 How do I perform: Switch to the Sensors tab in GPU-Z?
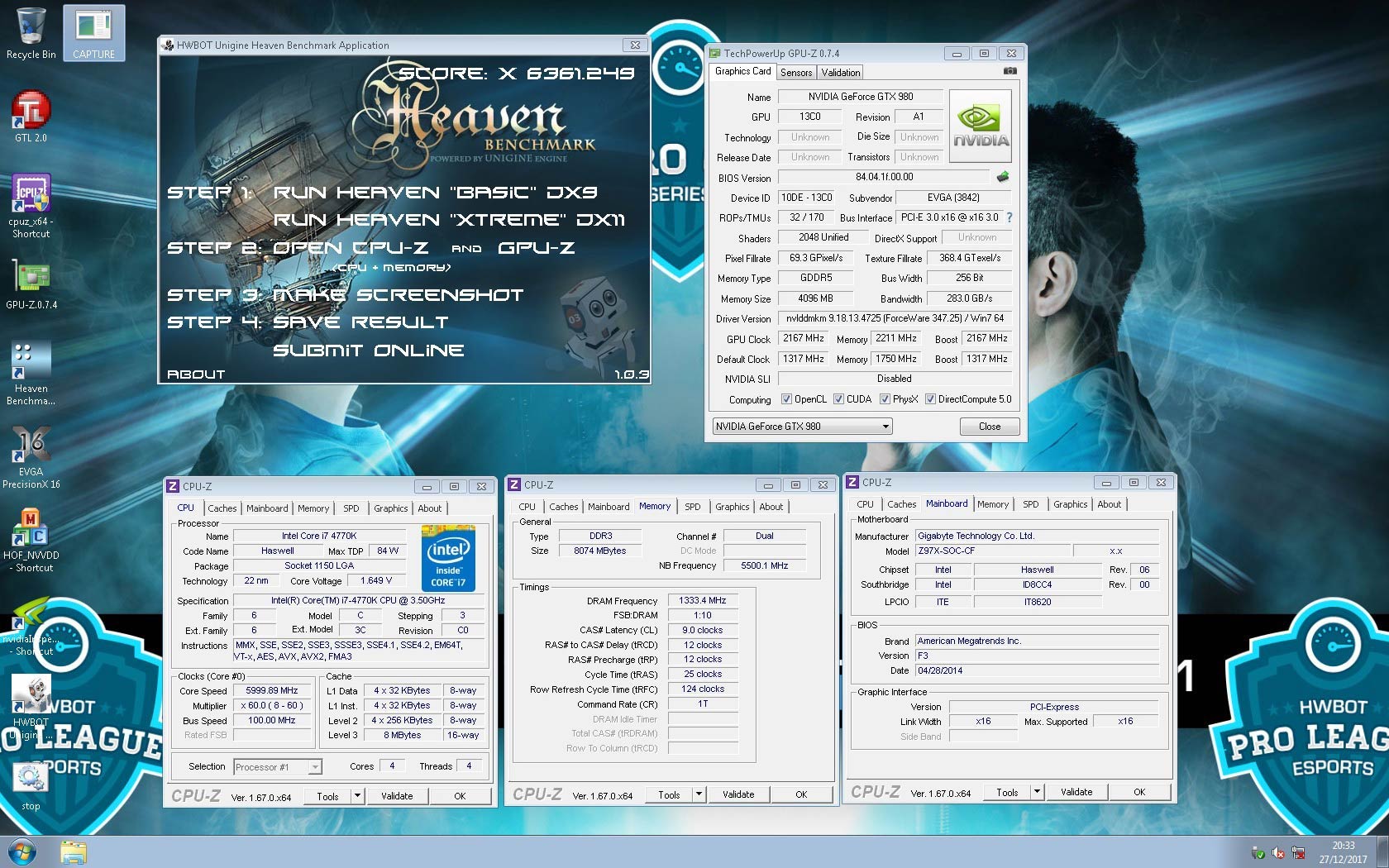[796, 73]
